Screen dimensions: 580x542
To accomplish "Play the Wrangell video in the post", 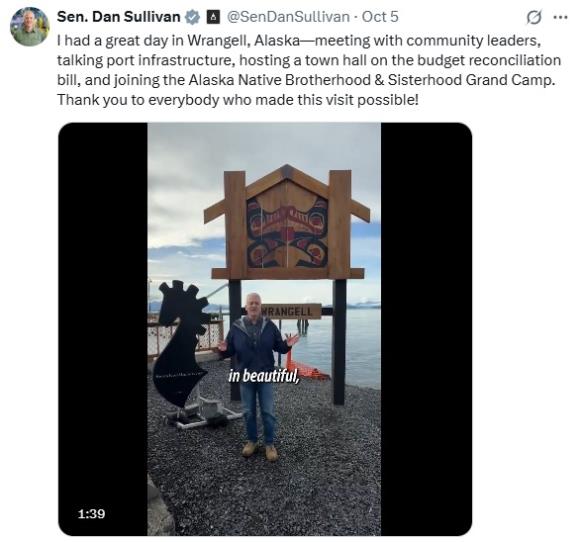I will (x=265, y=329).
